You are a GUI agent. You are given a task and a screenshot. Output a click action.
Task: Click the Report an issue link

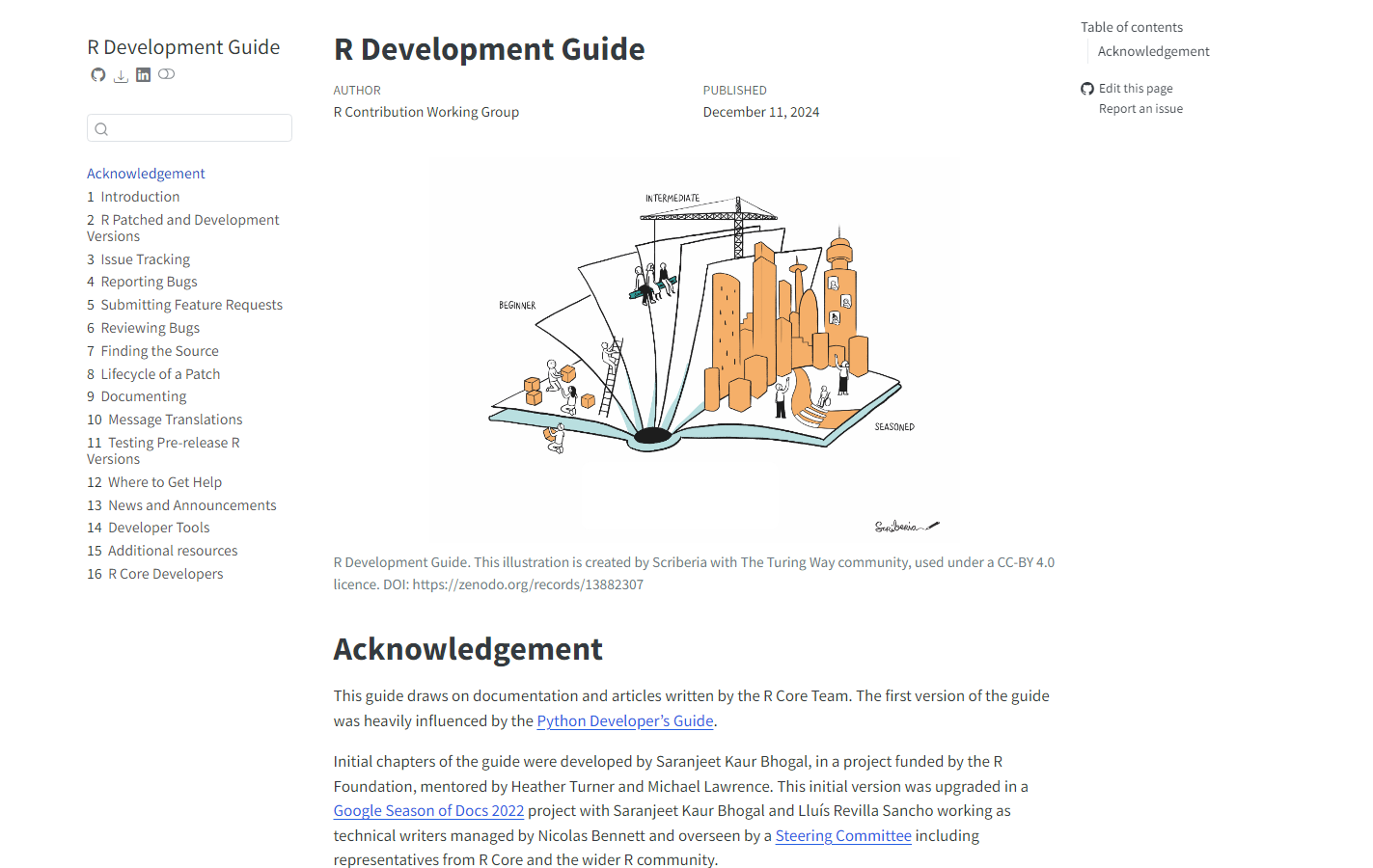coord(1140,109)
